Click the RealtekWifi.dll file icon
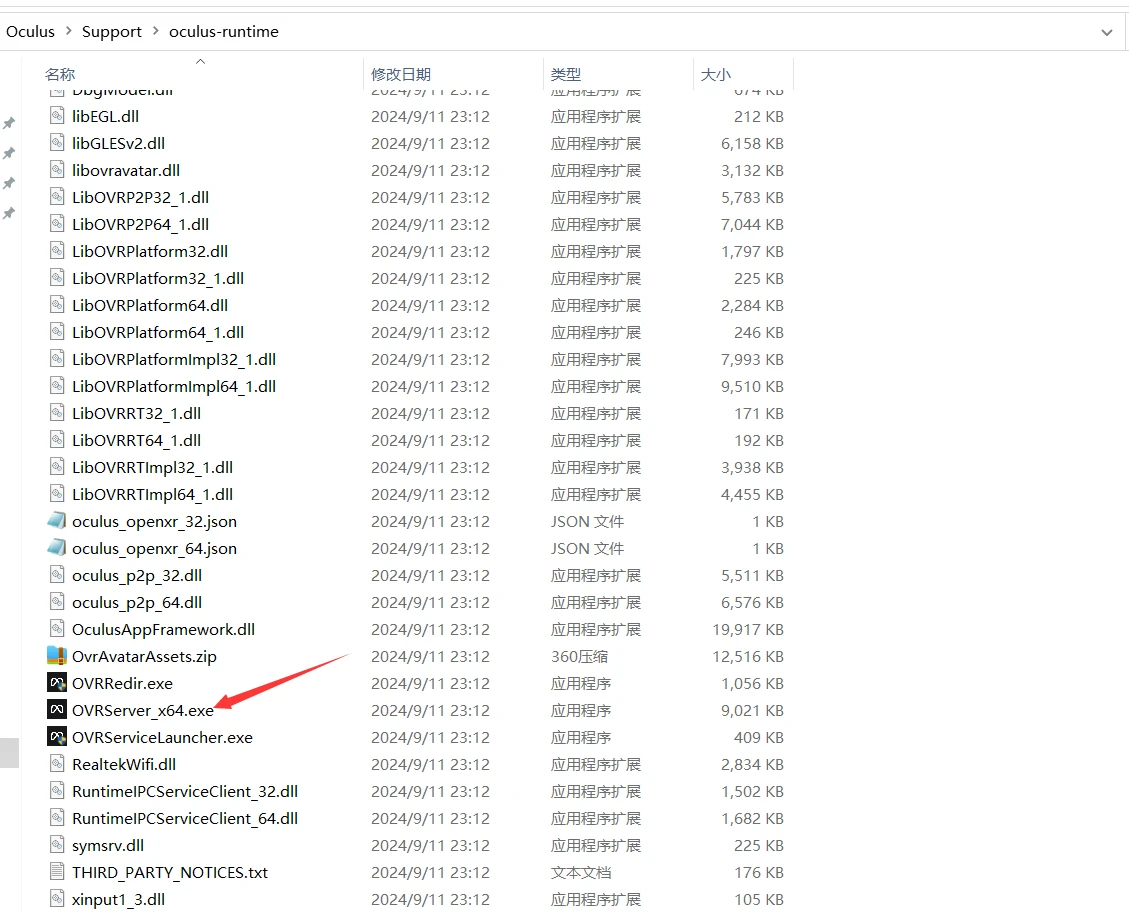1129x915 pixels. [x=57, y=764]
